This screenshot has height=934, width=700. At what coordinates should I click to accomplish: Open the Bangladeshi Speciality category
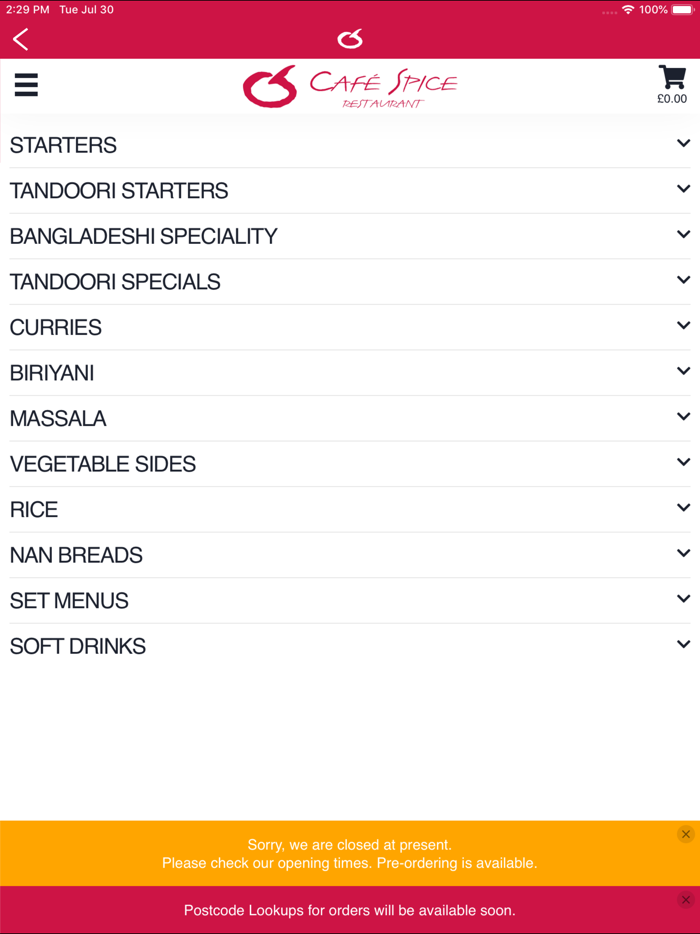[144, 237]
